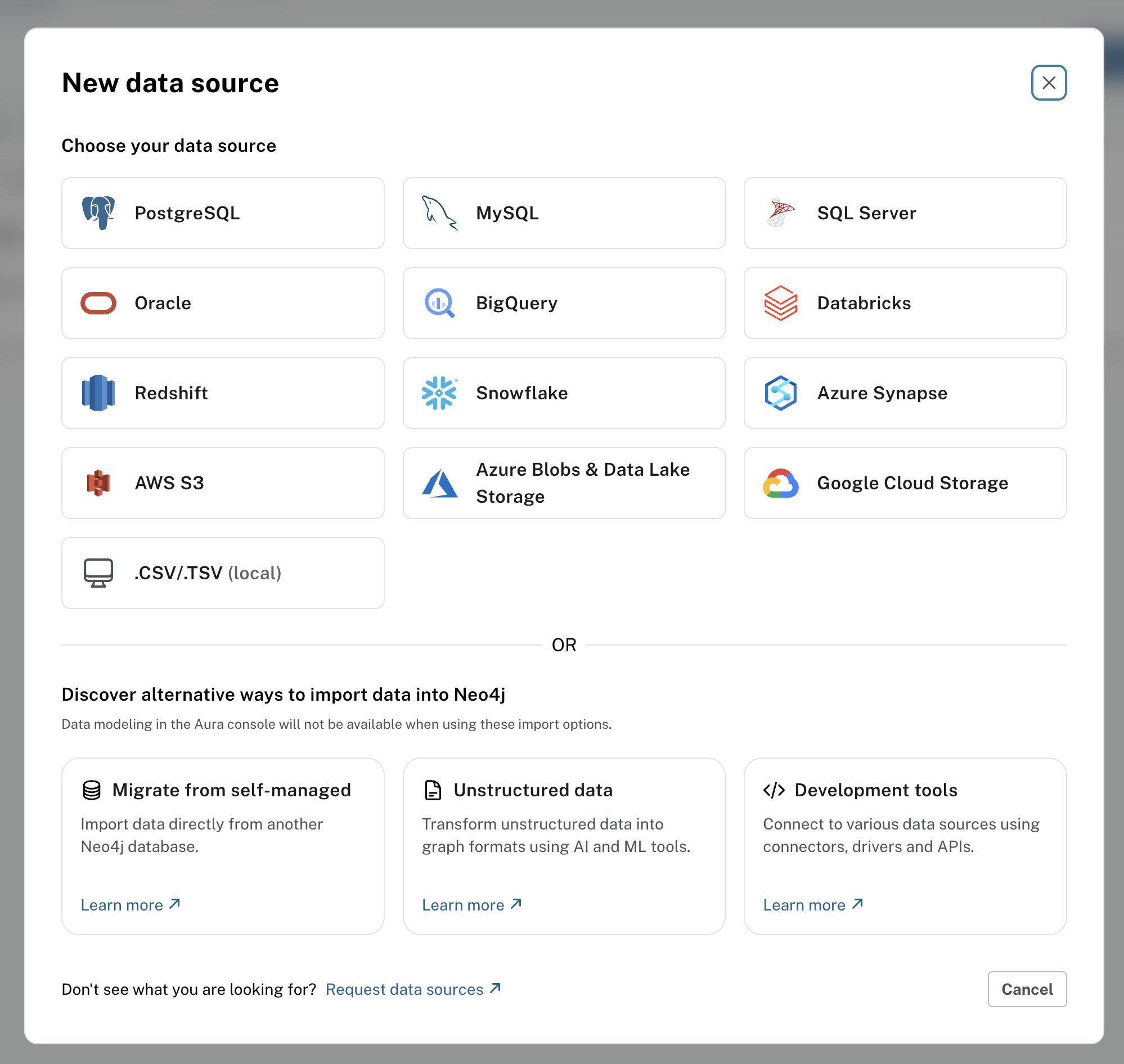This screenshot has width=1124, height=1064.
Task: Select Azure Synapse data source
Action: coord(905,393)
